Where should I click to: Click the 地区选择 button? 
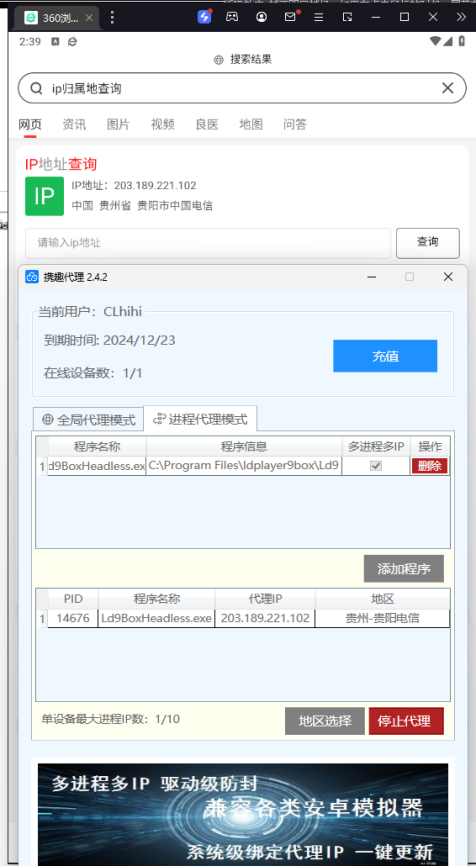(325, 721)
